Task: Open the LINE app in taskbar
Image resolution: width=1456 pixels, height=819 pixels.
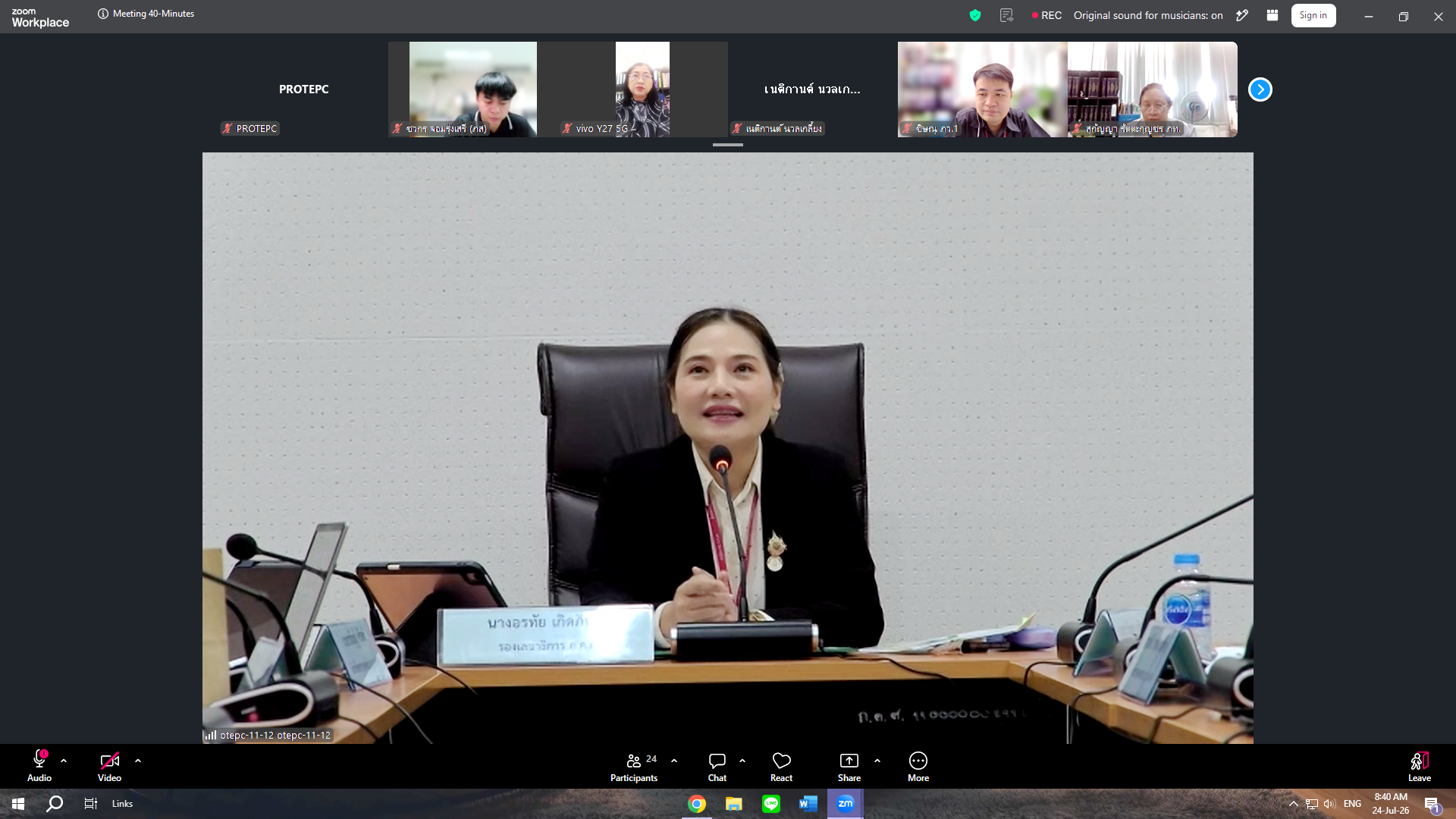Action: click(x=771, y=804)
